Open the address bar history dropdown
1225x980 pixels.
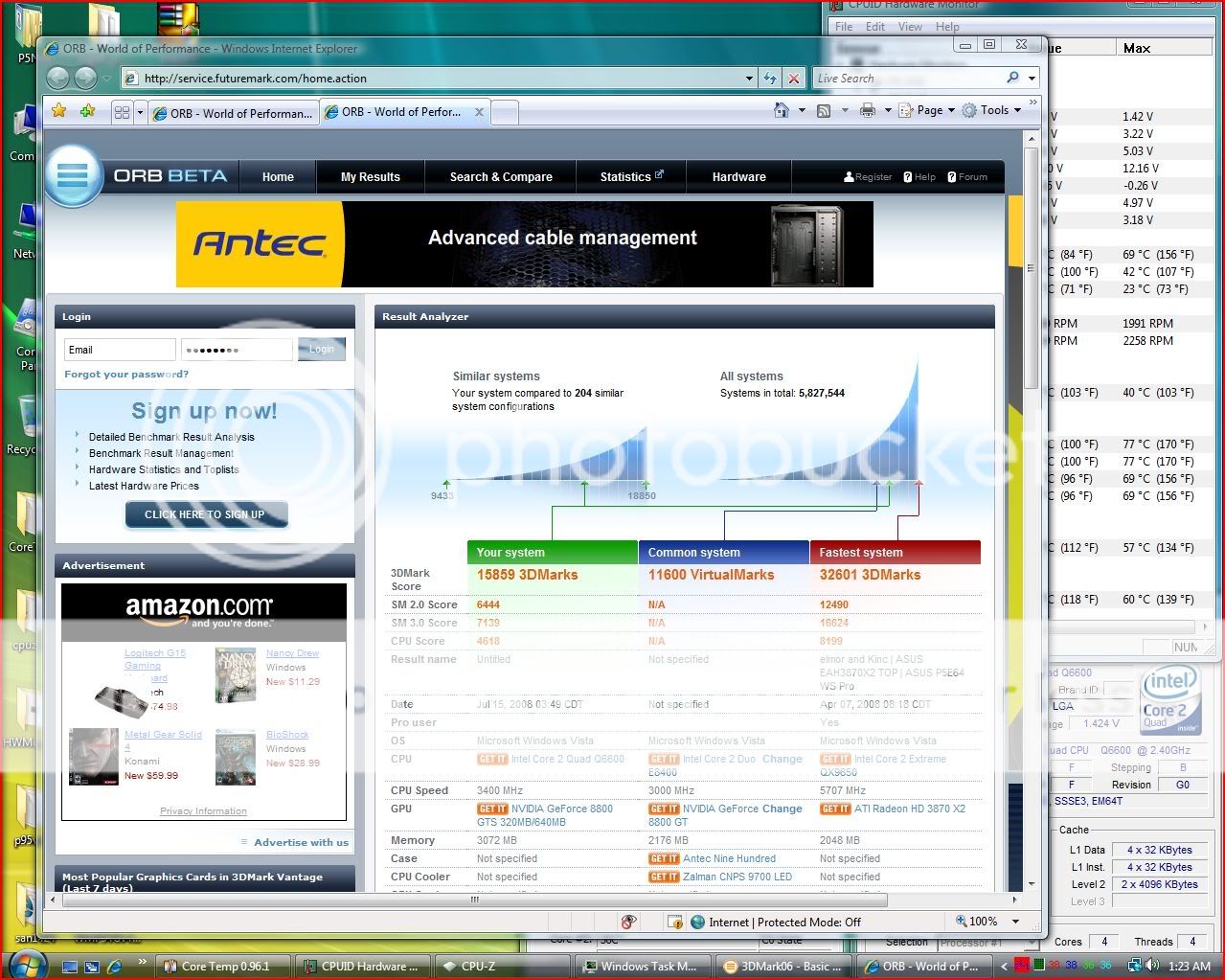(x=749, y=79)
